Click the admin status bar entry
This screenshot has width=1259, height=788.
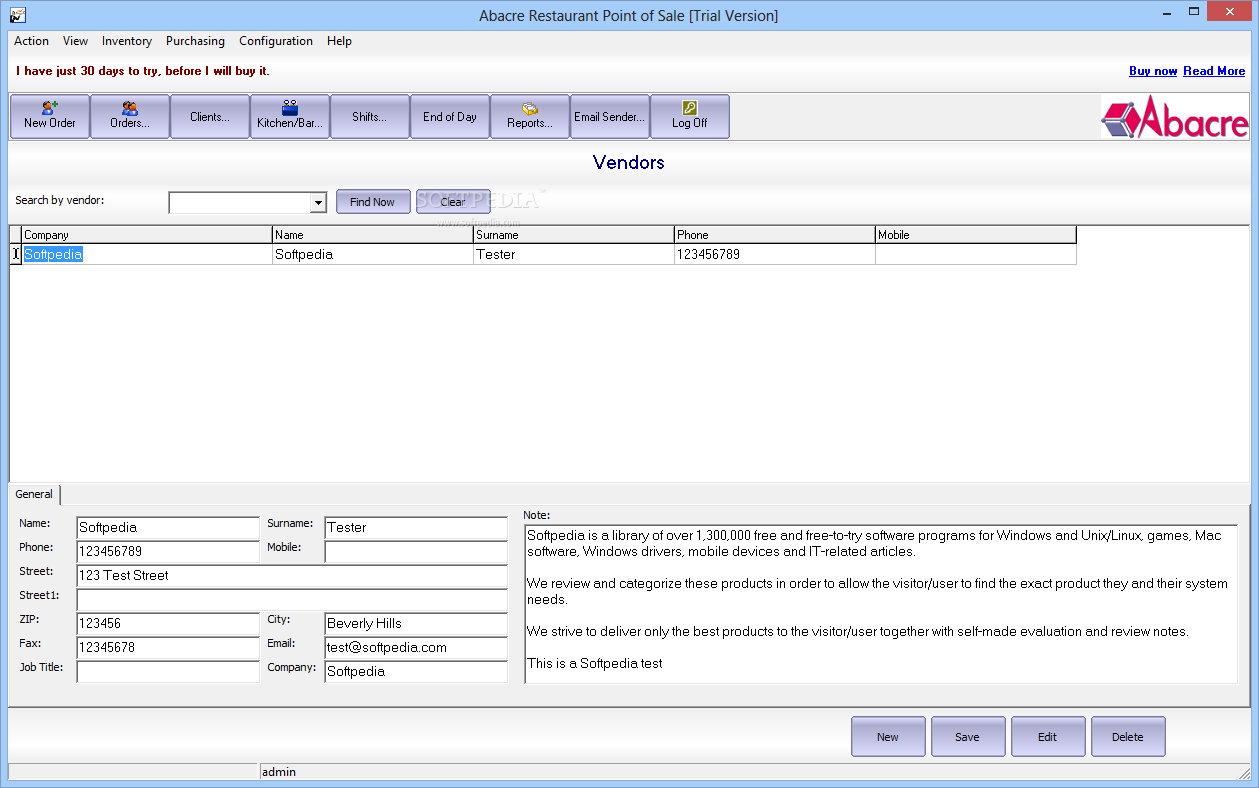[x=279, y=772]
